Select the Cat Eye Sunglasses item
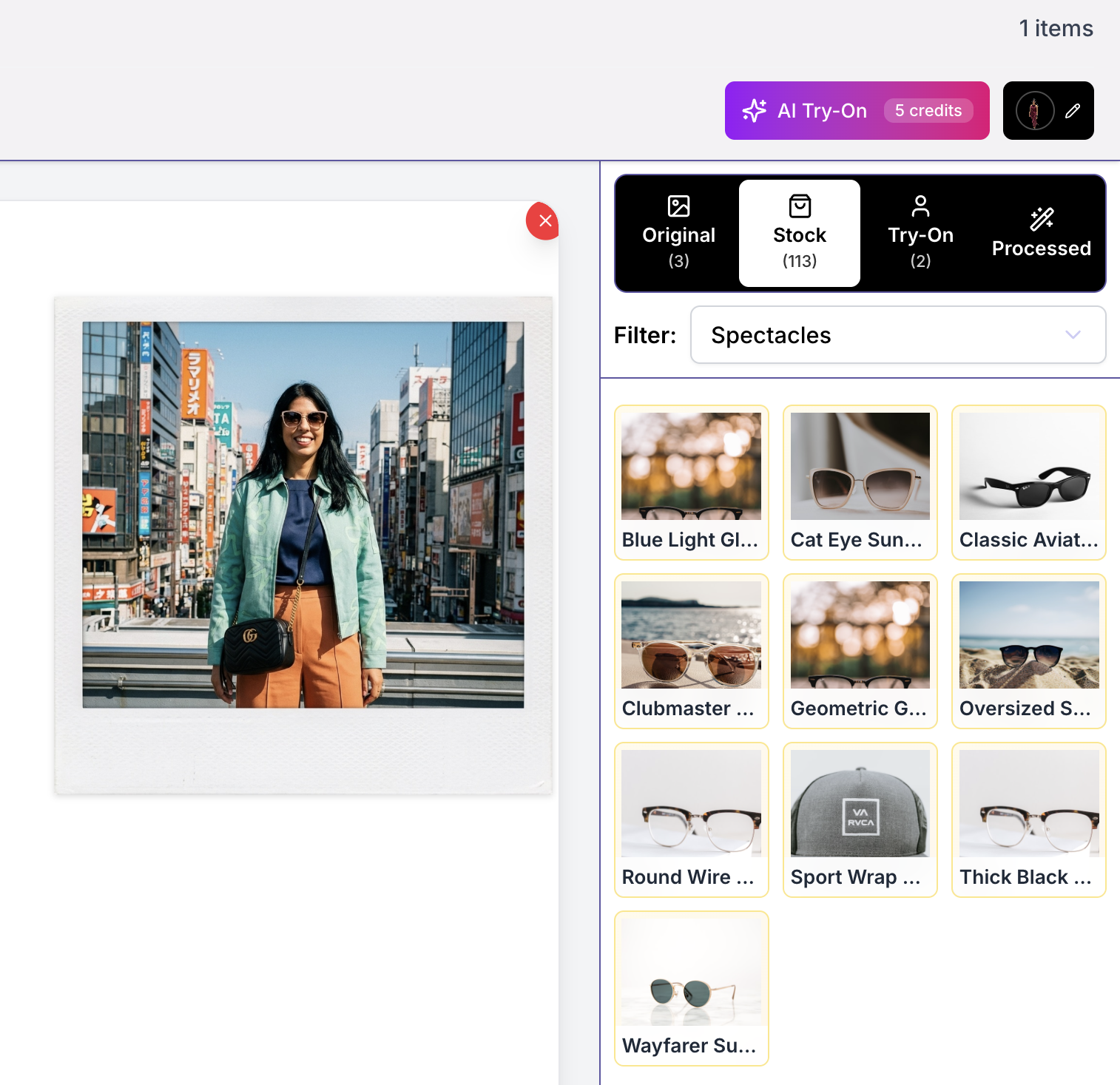This screenshot has height=1085, width=1120. (x=860, y=482)
